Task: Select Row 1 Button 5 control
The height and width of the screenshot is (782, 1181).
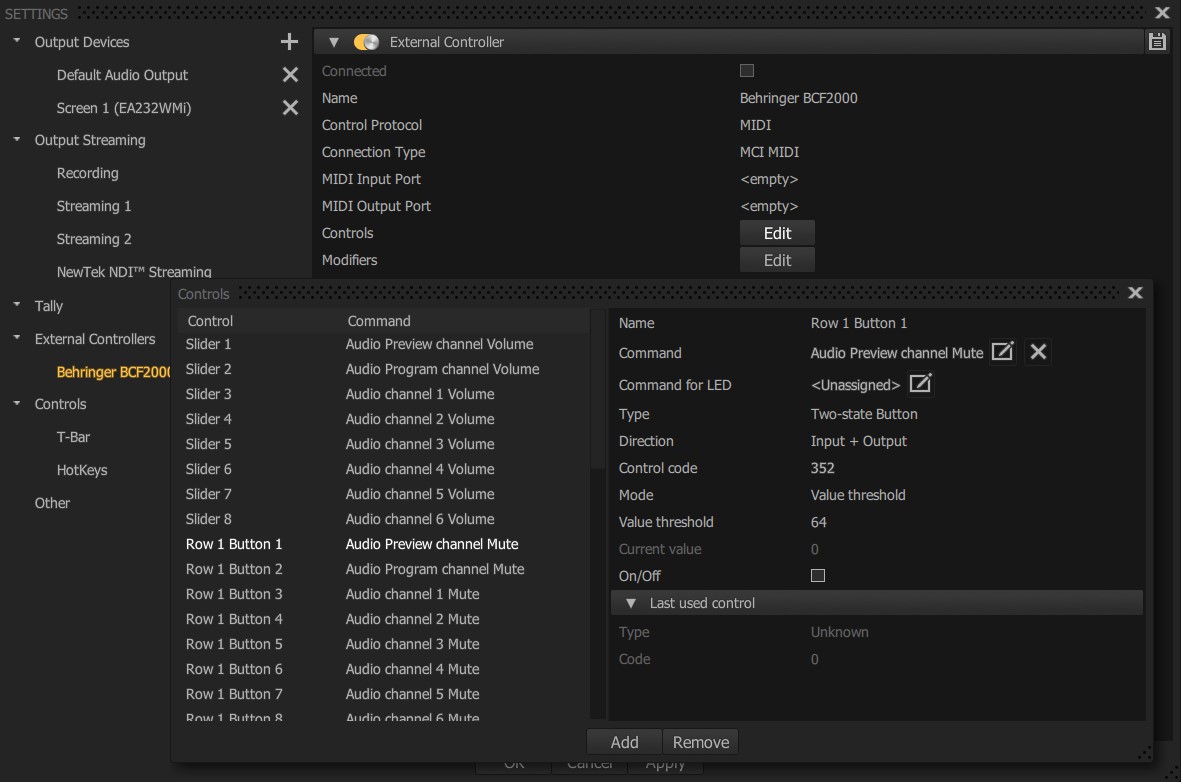Action: (x=384, y=644)
